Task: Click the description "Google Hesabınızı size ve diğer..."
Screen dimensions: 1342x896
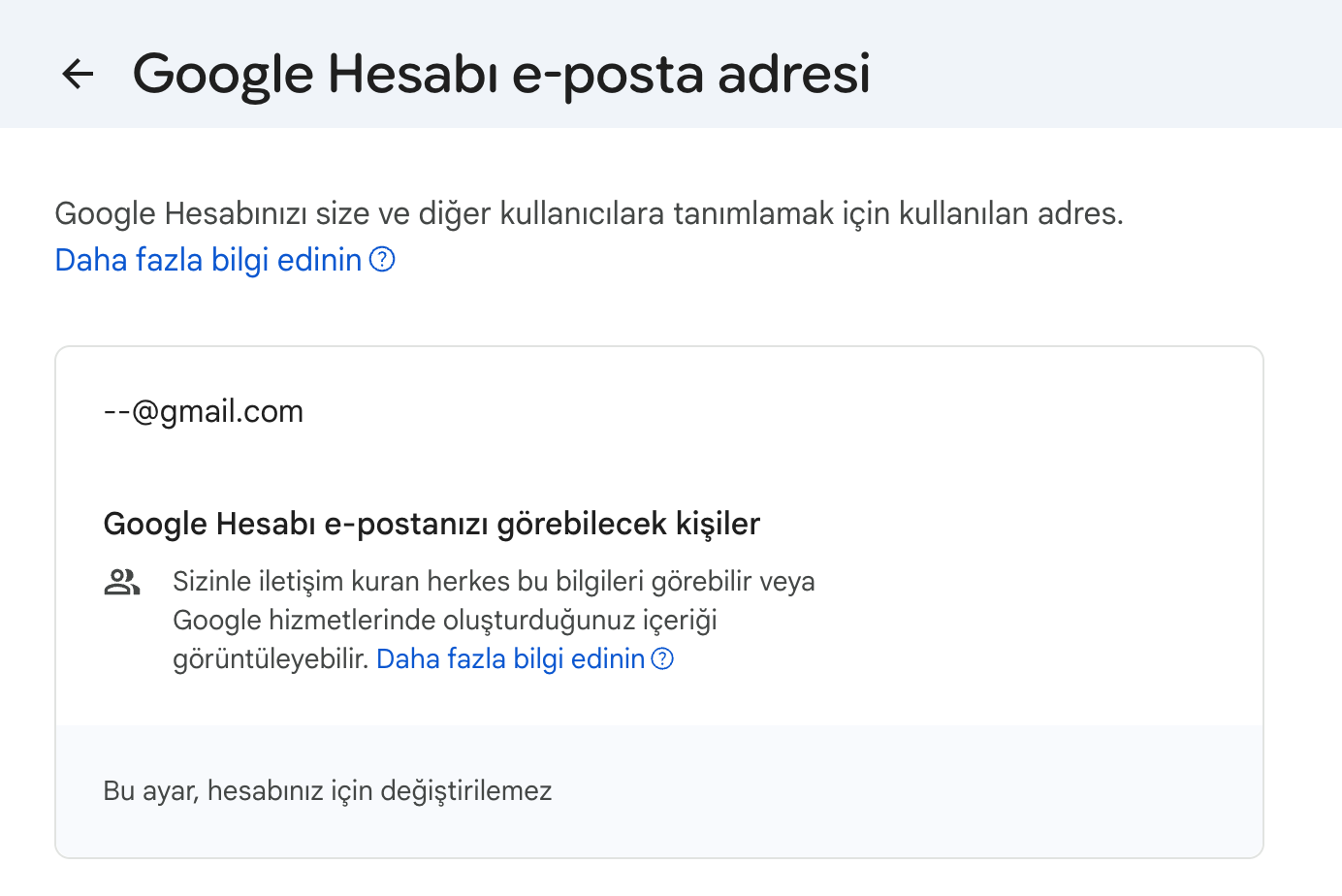Action: click(x=590, y=213)
